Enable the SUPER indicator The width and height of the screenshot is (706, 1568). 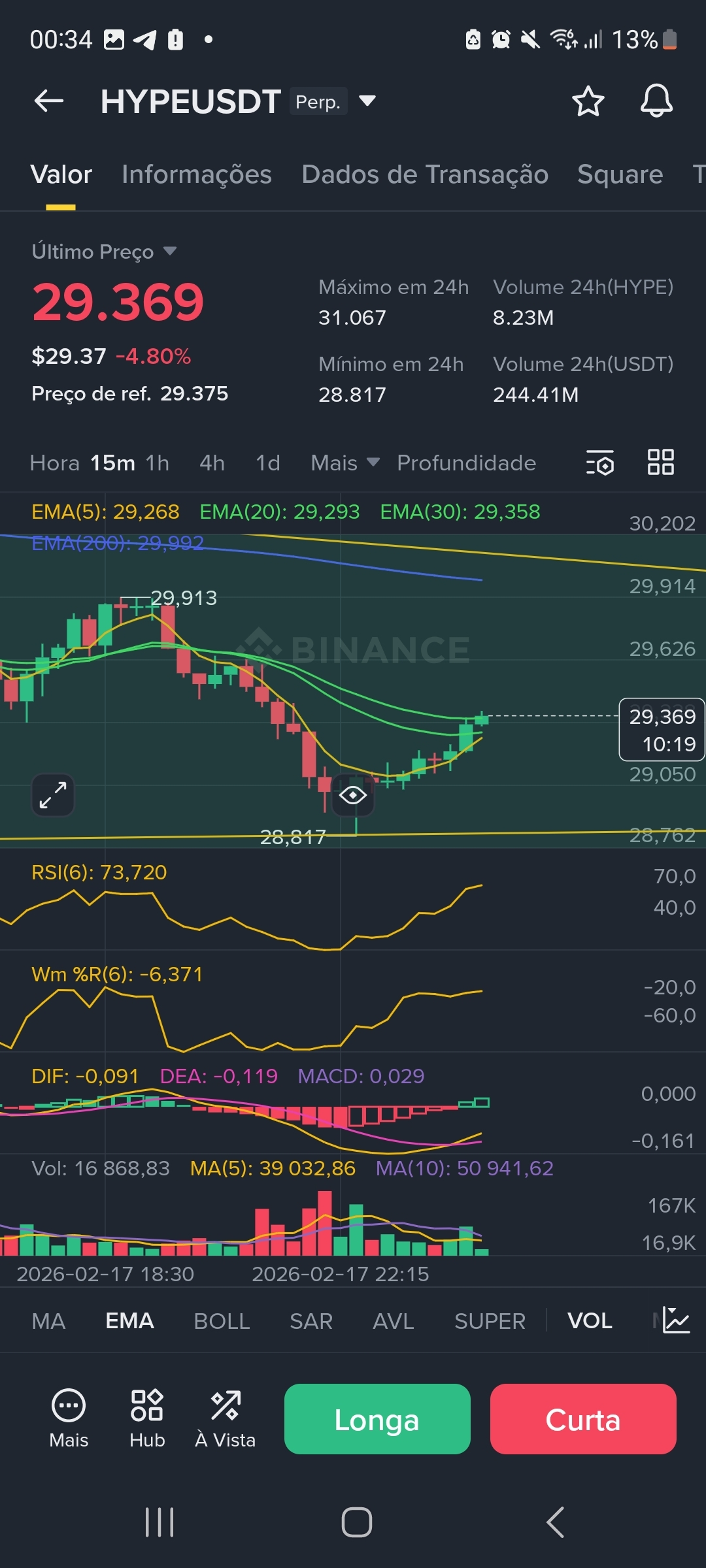[x=490, y=1321]
